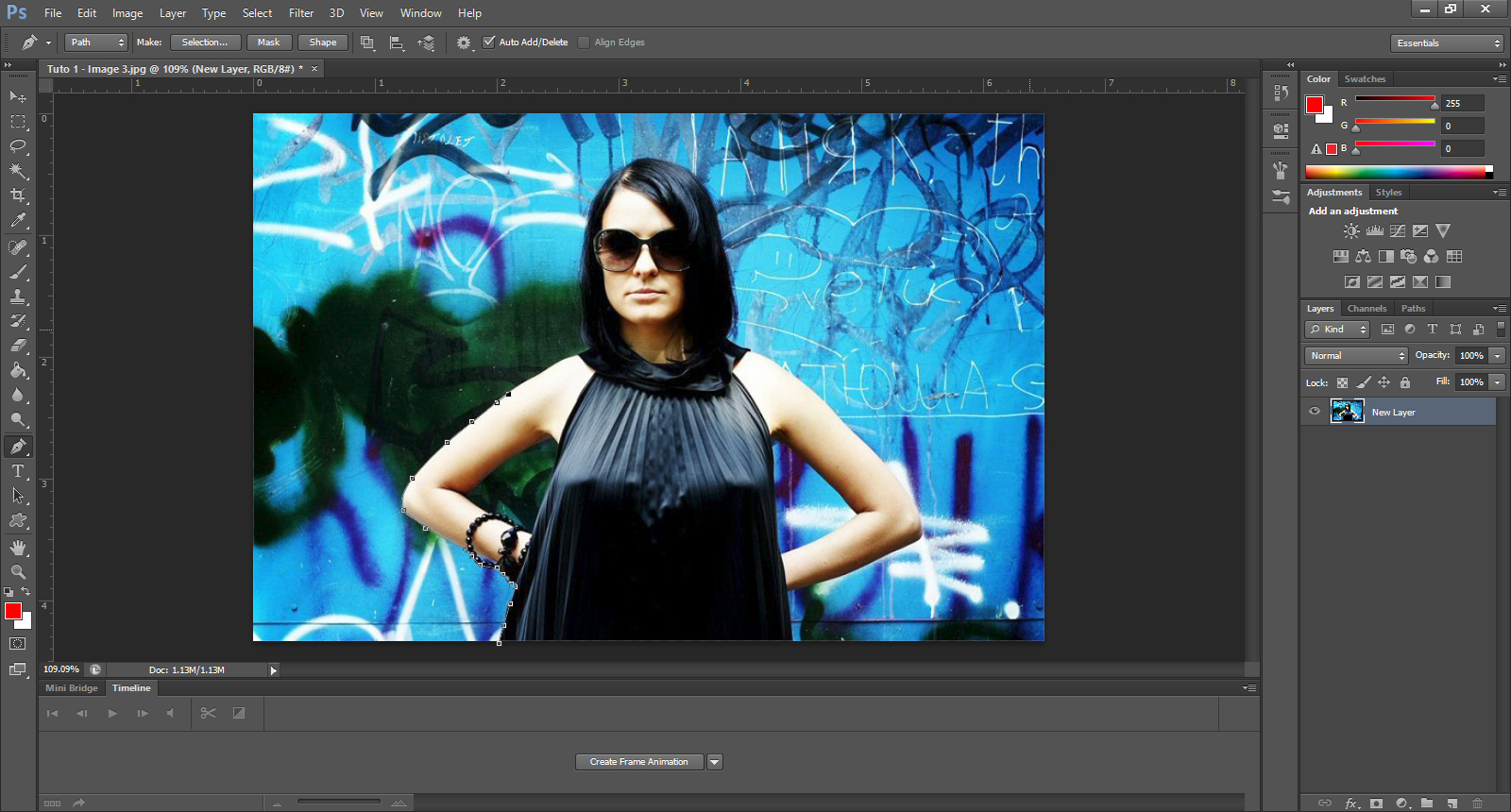Select the Hand tool

point(18,548)
